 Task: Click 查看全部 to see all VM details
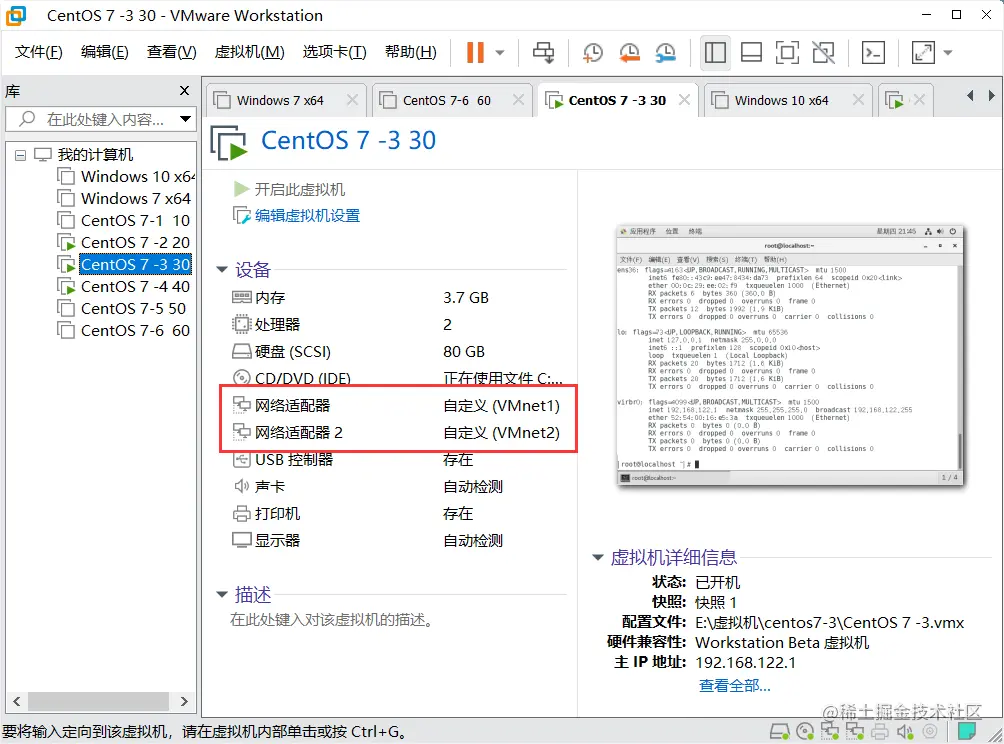pos(733,686)
